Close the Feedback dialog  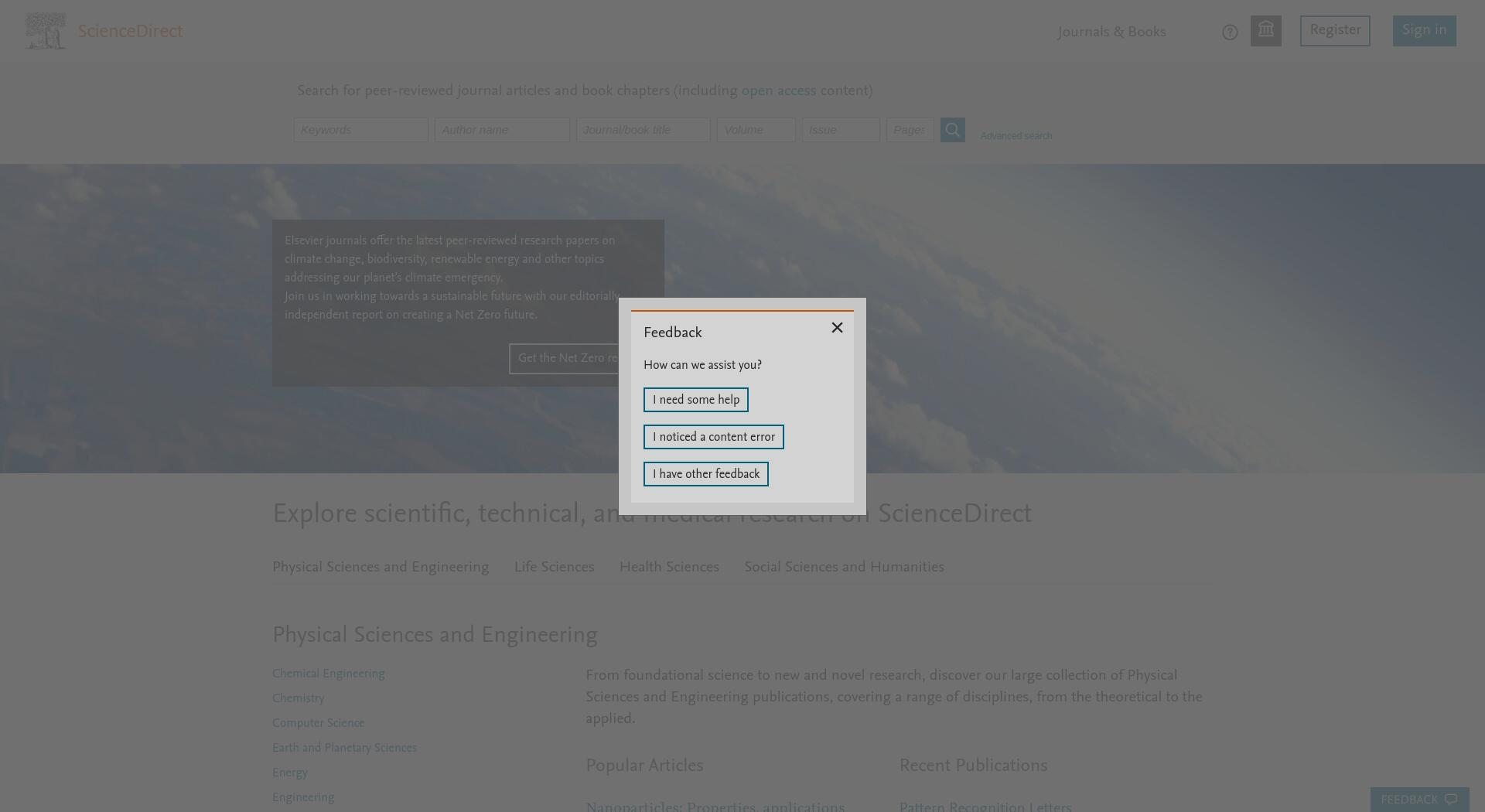coord(837,328)
